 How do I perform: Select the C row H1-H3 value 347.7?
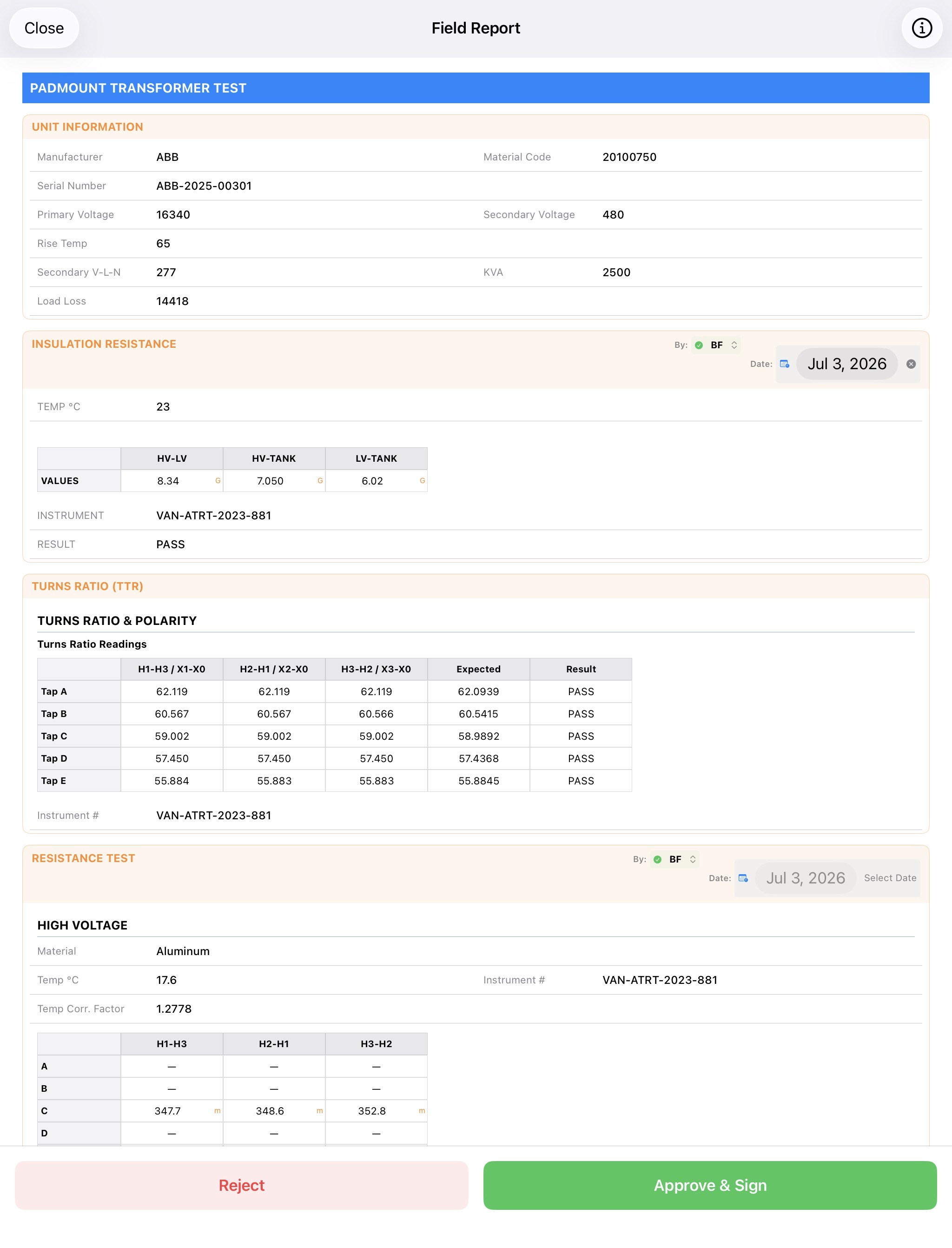pos(172,1111)
